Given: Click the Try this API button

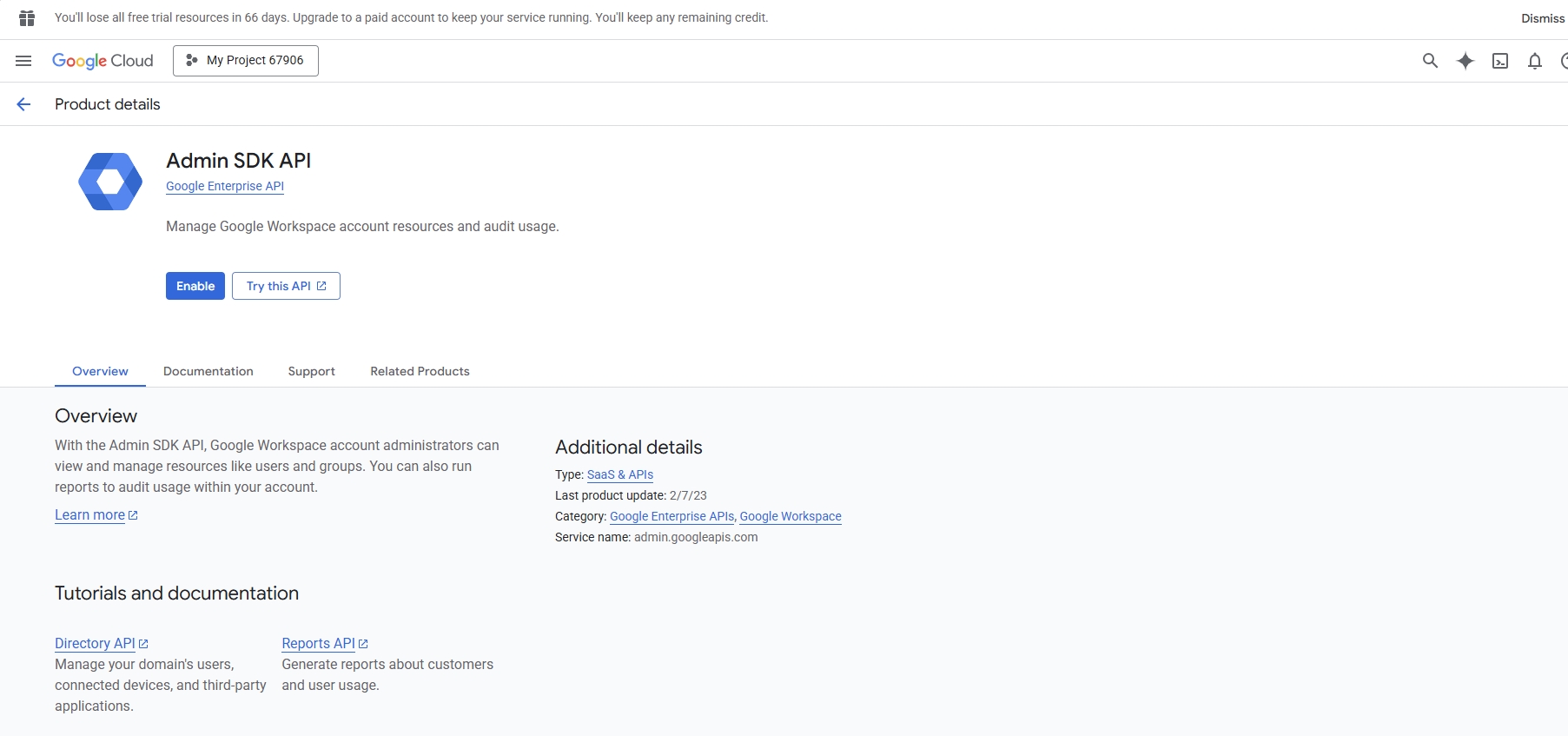Looking at the screenshot, I should pyautogui.click(x=286, y=286).
